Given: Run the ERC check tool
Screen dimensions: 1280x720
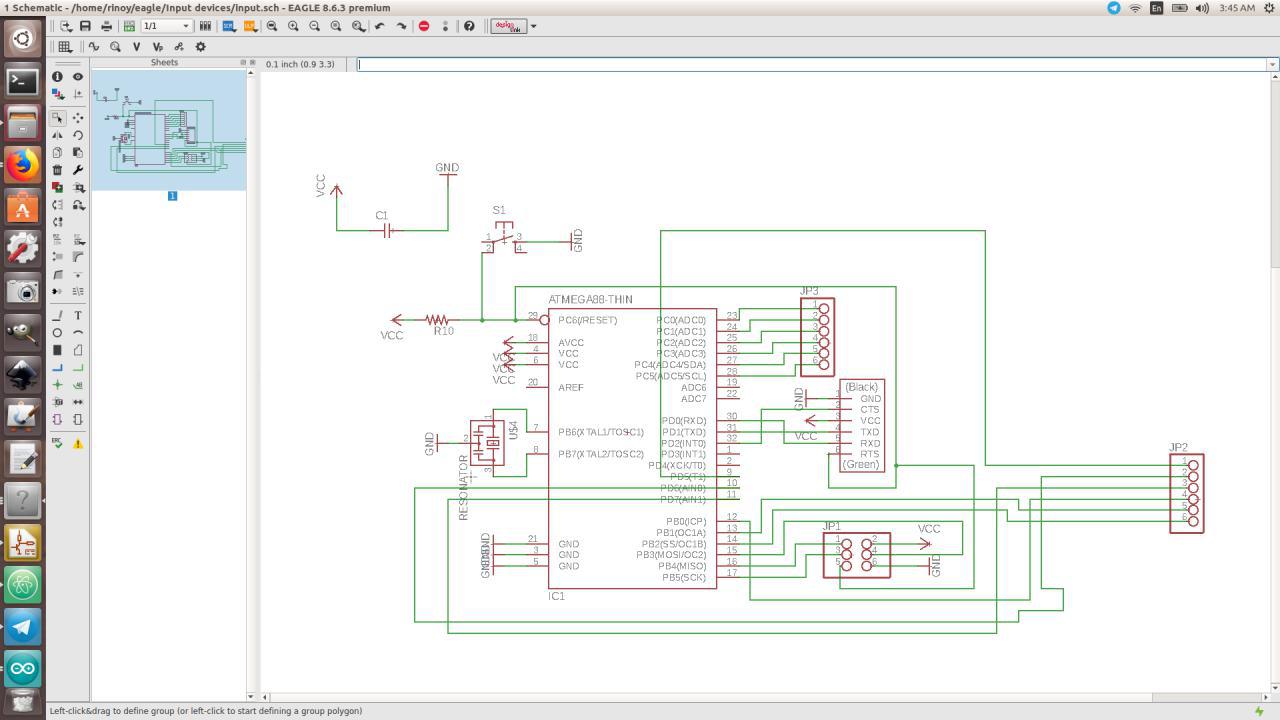Looking at the screenshot, I should (x=57, y=443).
